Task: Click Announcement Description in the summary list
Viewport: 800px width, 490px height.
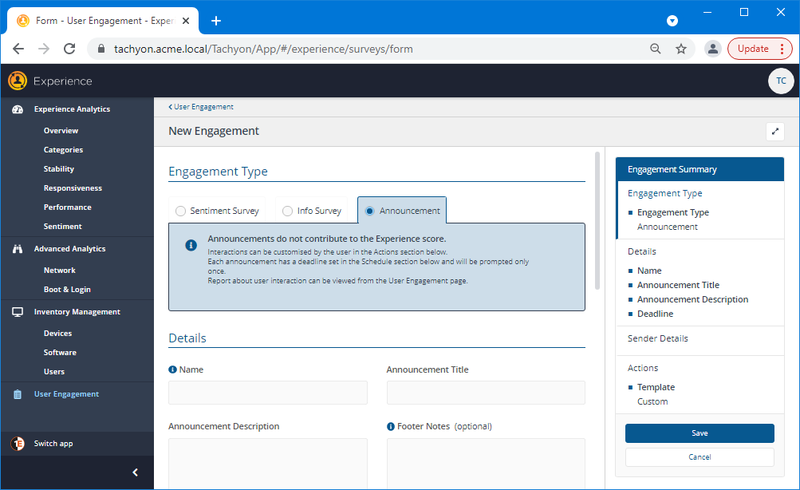Action: 692,300
